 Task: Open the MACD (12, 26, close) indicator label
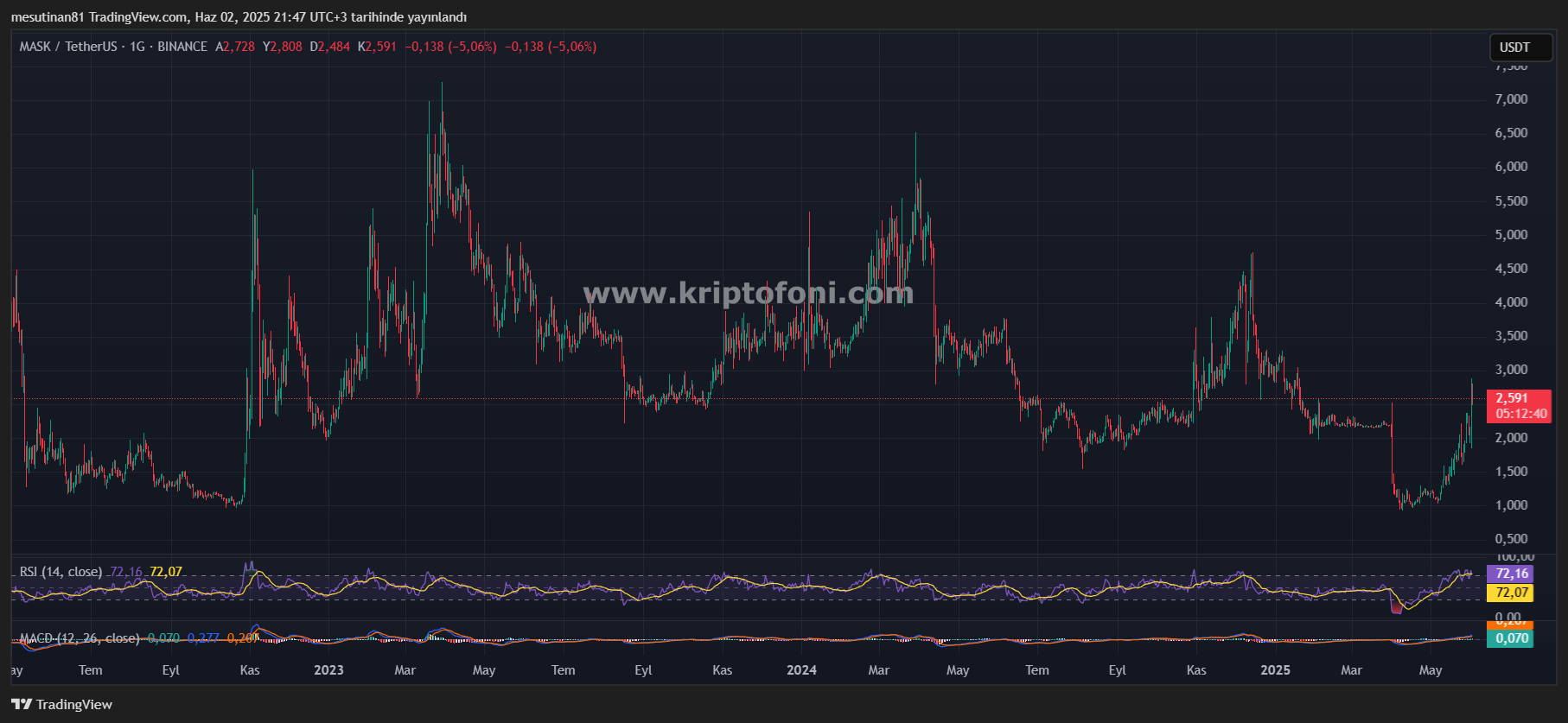tap(80, 638)
